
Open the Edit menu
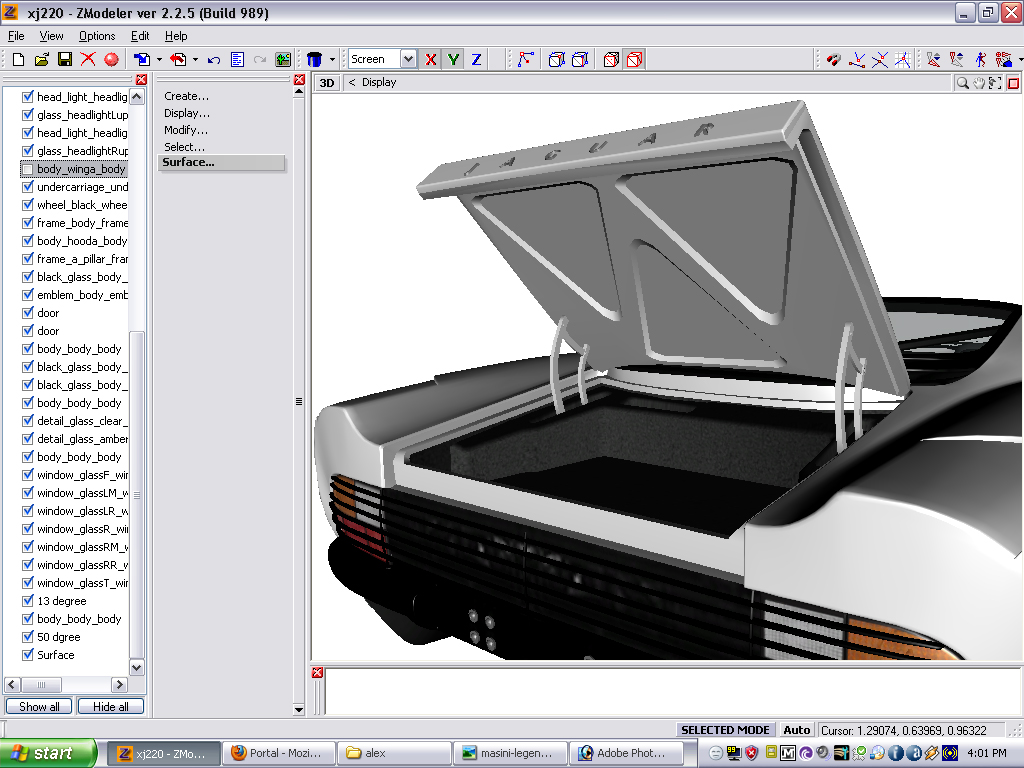(x=140, y=36)
